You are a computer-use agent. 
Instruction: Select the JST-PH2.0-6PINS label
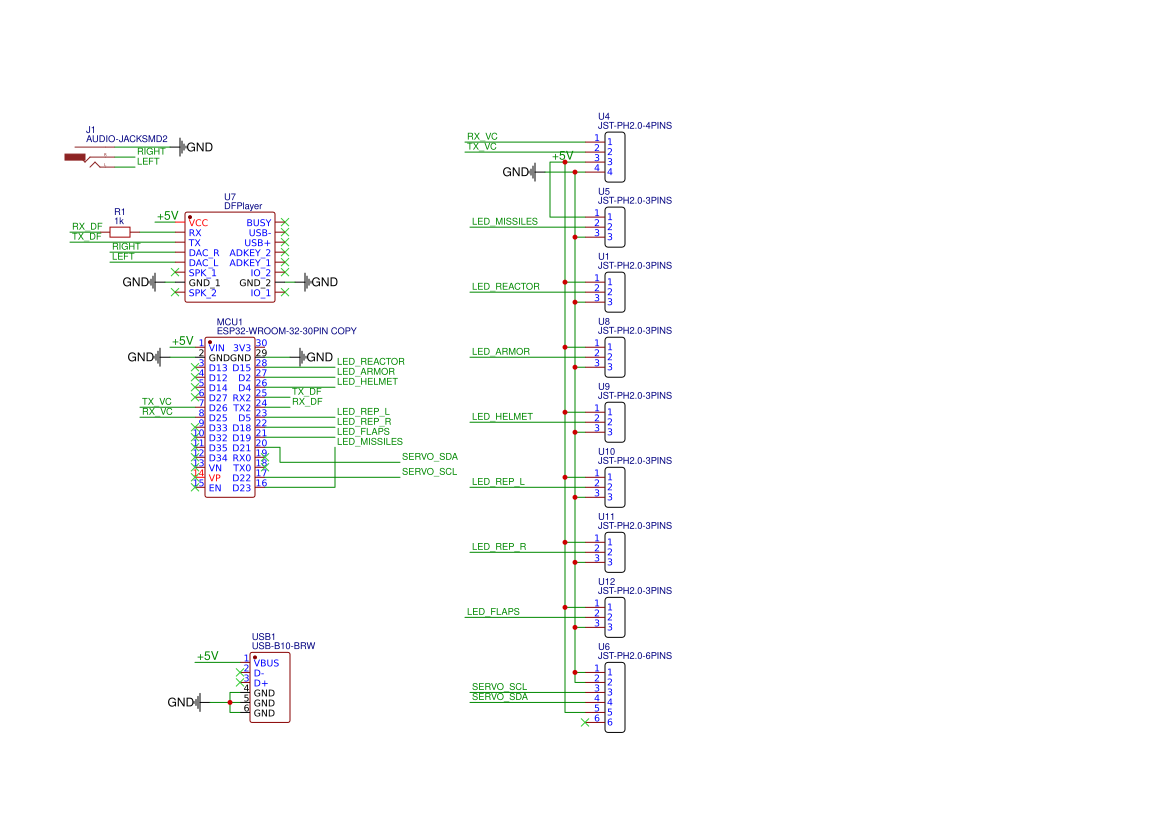634,656
